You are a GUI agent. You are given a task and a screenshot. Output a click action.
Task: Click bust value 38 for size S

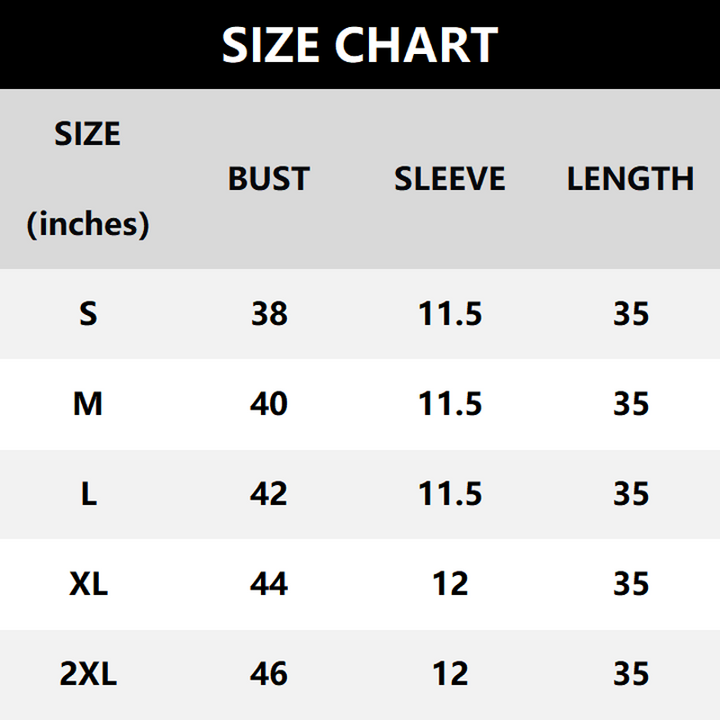pyautogui.click(x=269, y=314)
